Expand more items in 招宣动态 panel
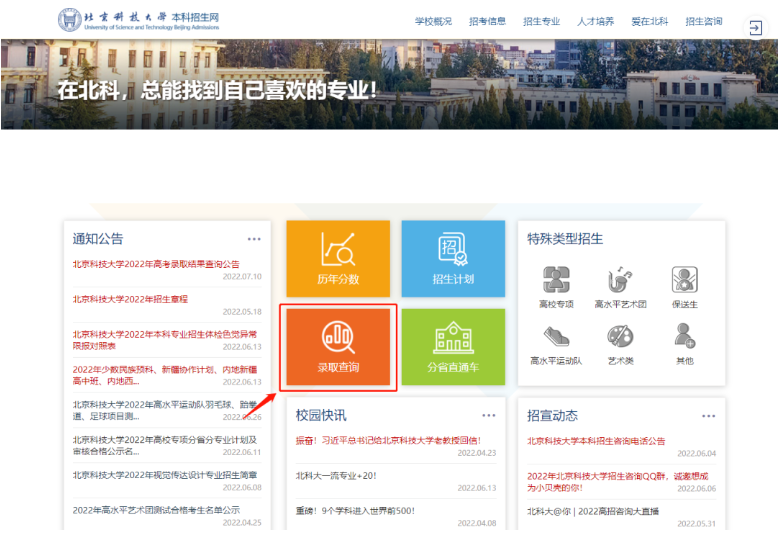This screenshot has width=778, height=542. 708,415
